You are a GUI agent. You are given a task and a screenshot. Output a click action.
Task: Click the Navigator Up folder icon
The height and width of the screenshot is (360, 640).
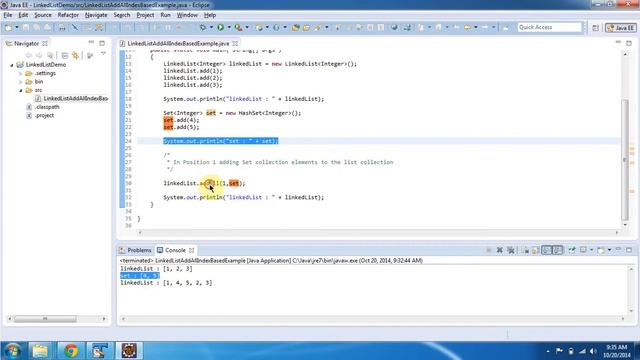50,55
